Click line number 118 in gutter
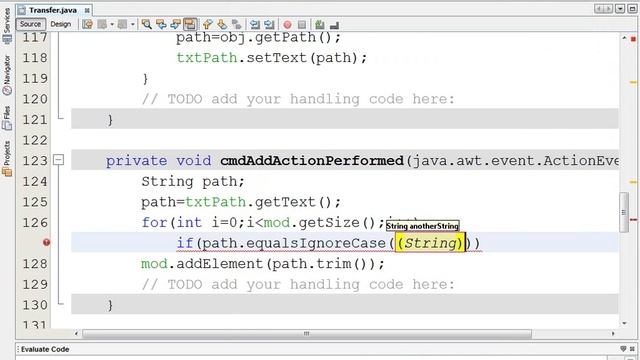This screenshot has width=640, height=360. [x=35, y=58]
